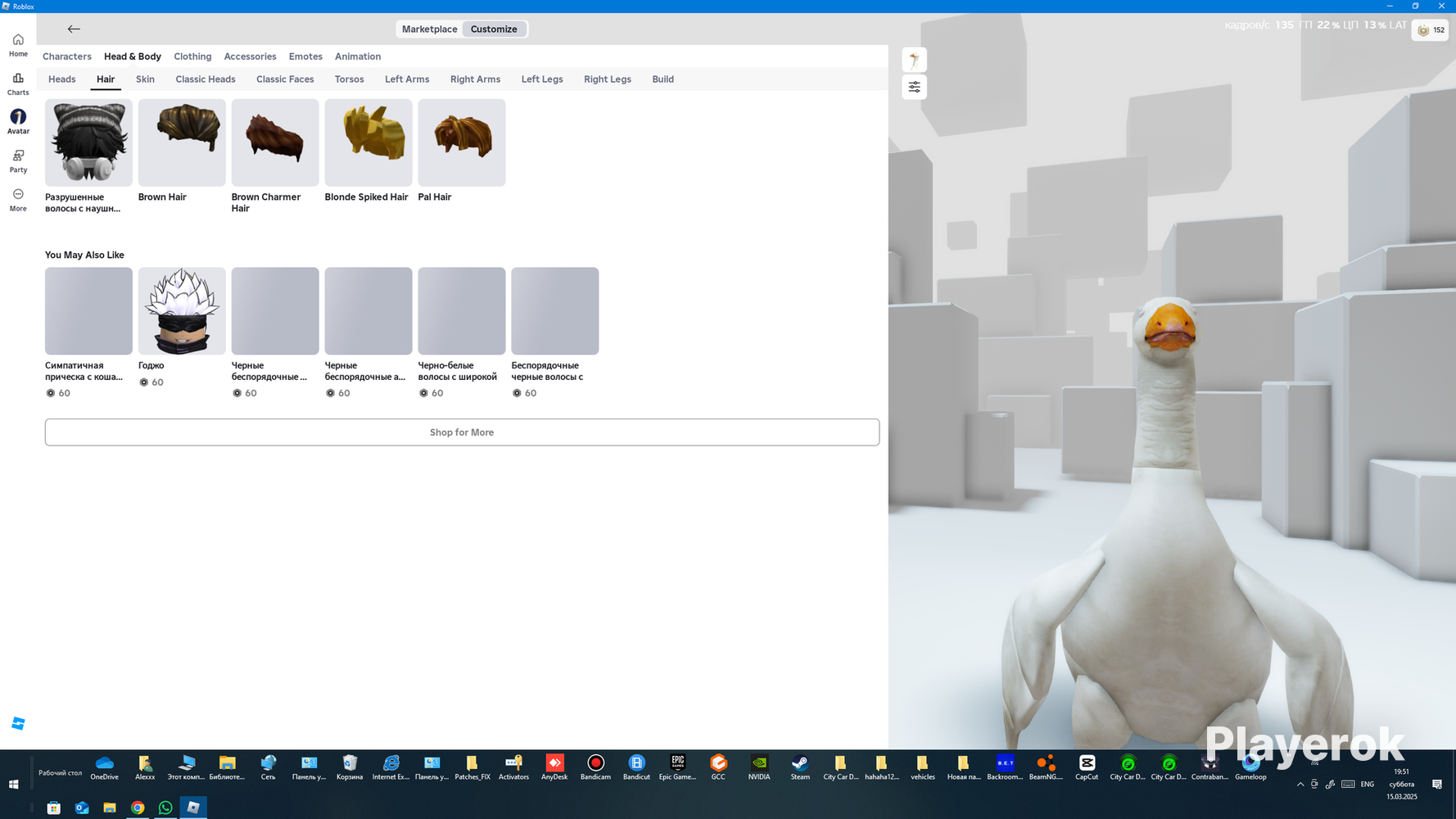Open the Right Legs subtab
This screenshot has height=819, width=1456.
608,79
